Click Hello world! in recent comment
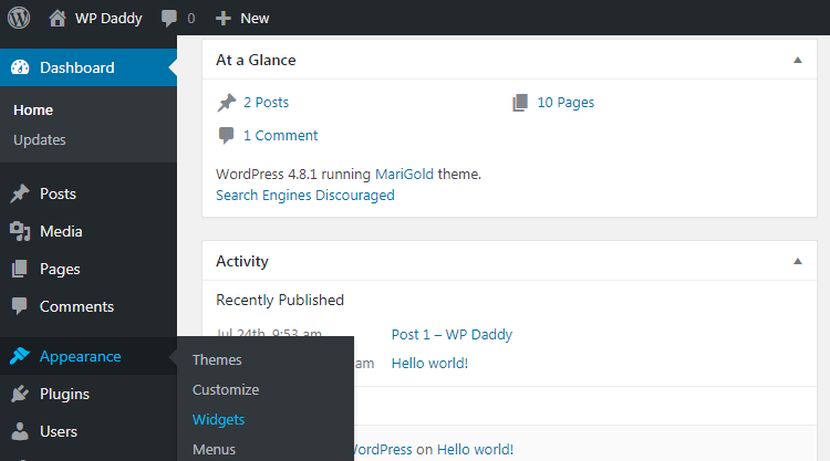 475,449
